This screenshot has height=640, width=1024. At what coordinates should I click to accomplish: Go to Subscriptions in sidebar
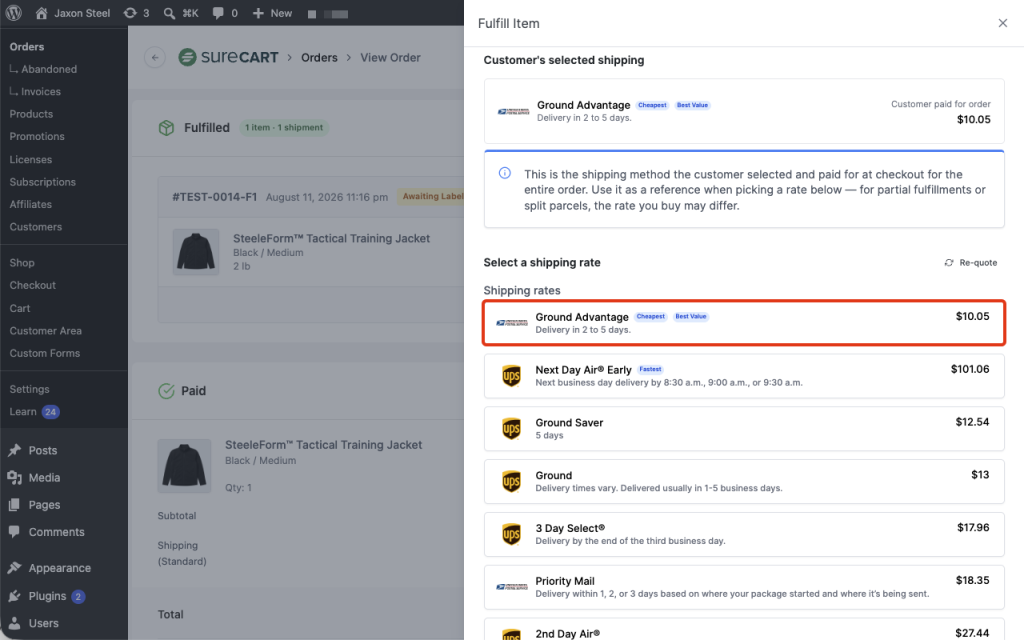(x=42, y=182)
